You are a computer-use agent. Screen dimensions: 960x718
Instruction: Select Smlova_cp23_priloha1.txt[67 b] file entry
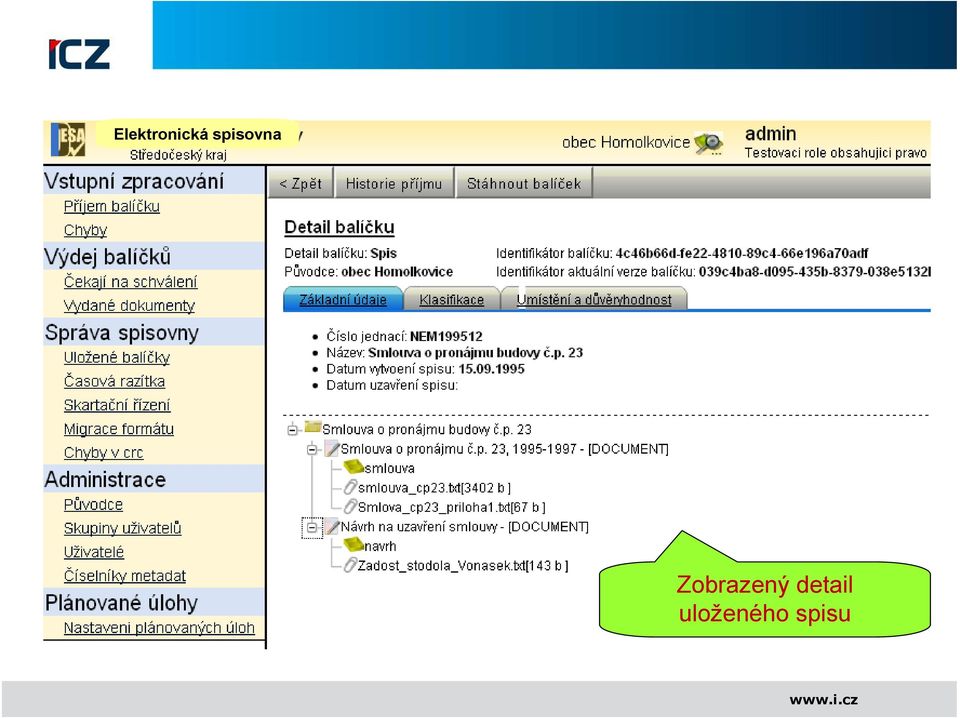(451, 507)
